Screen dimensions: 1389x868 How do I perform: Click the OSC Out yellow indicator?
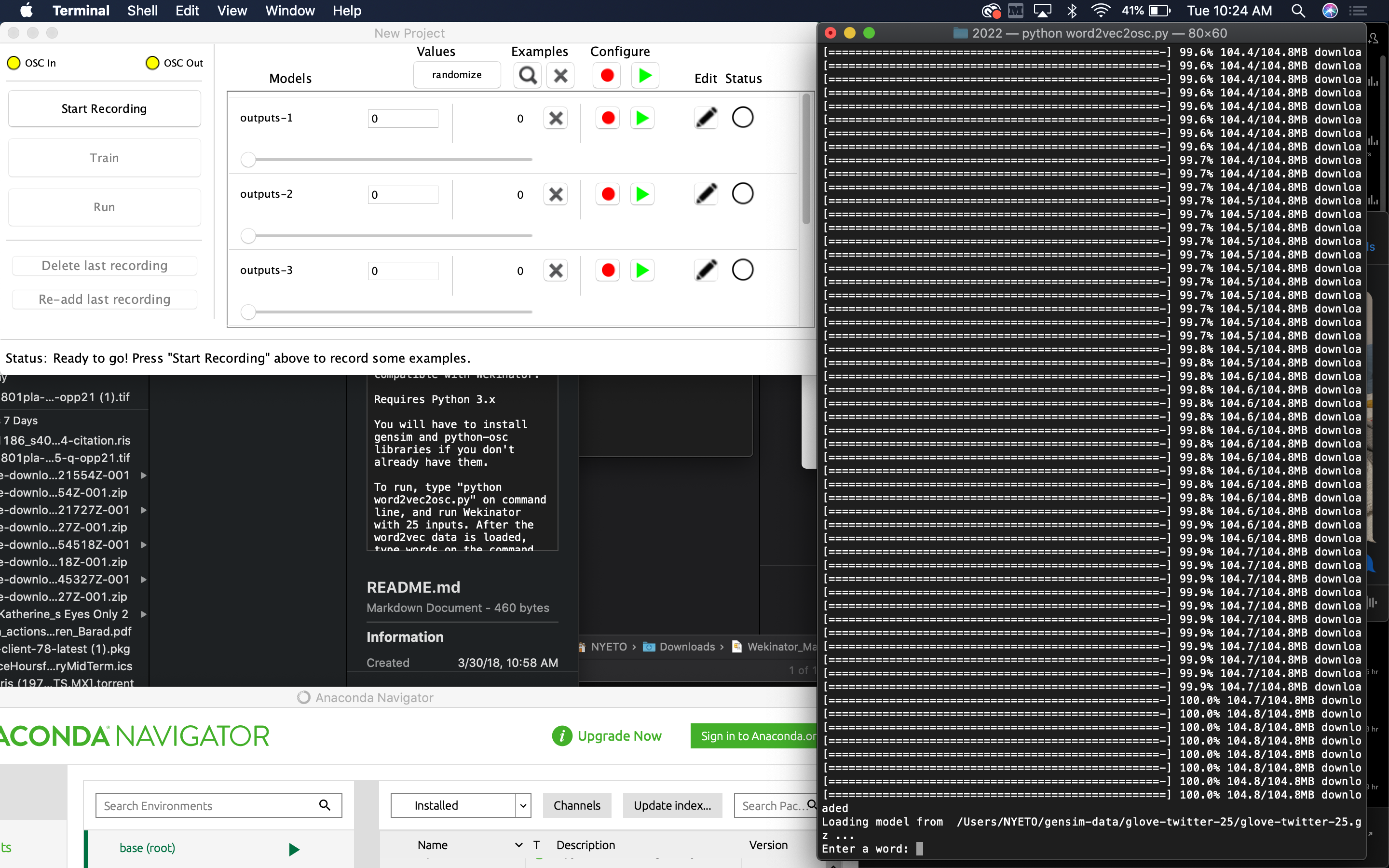152,63
